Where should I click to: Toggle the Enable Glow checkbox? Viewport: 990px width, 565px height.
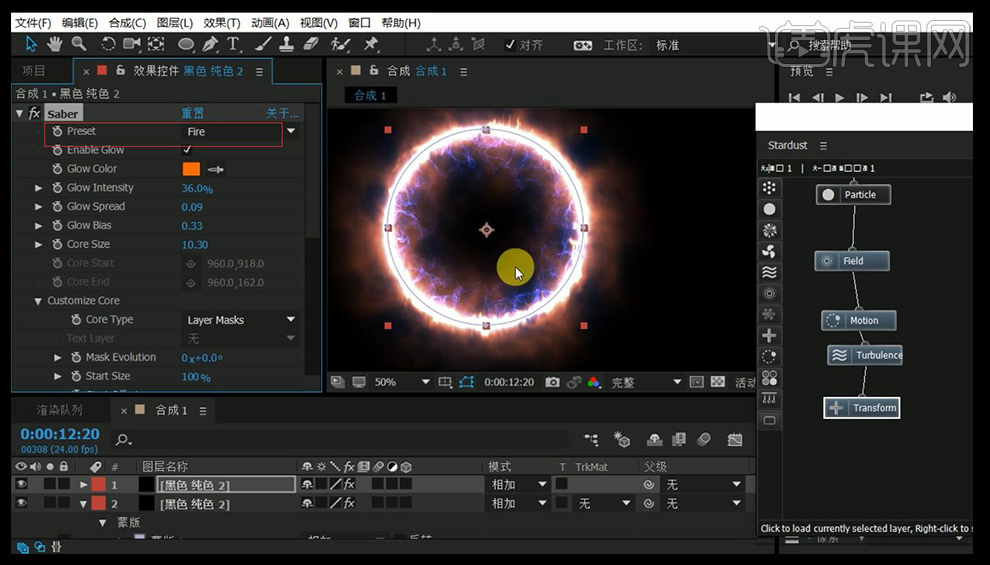click(187, 150)
